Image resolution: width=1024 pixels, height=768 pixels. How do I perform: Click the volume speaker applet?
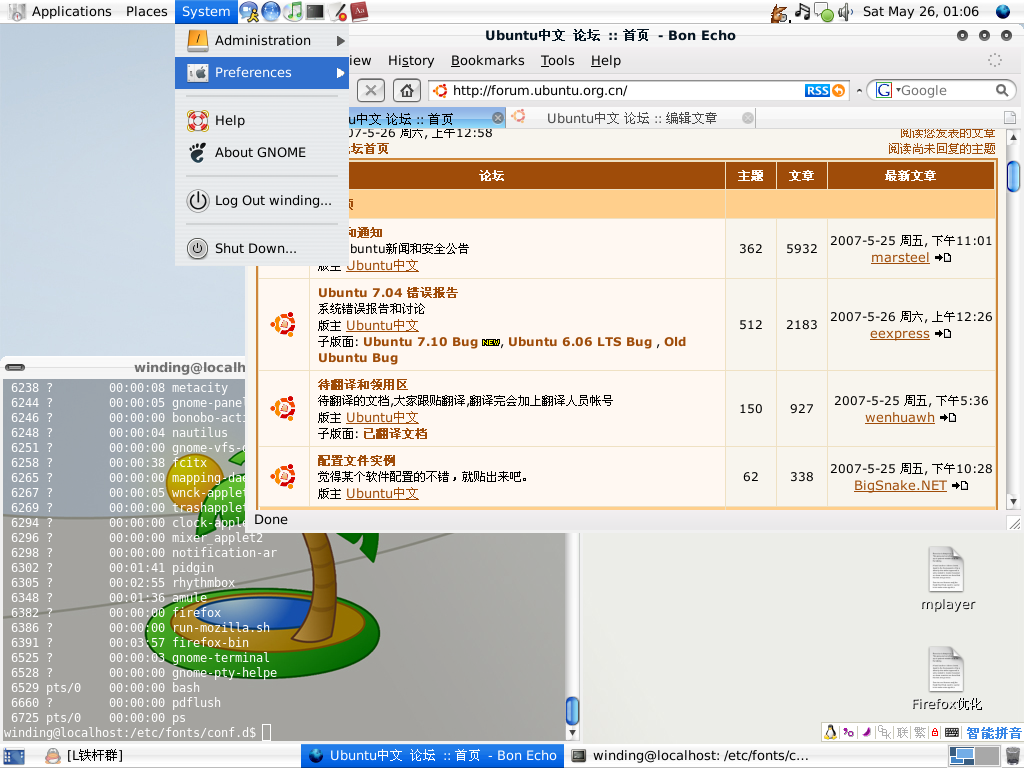(846, 12)
